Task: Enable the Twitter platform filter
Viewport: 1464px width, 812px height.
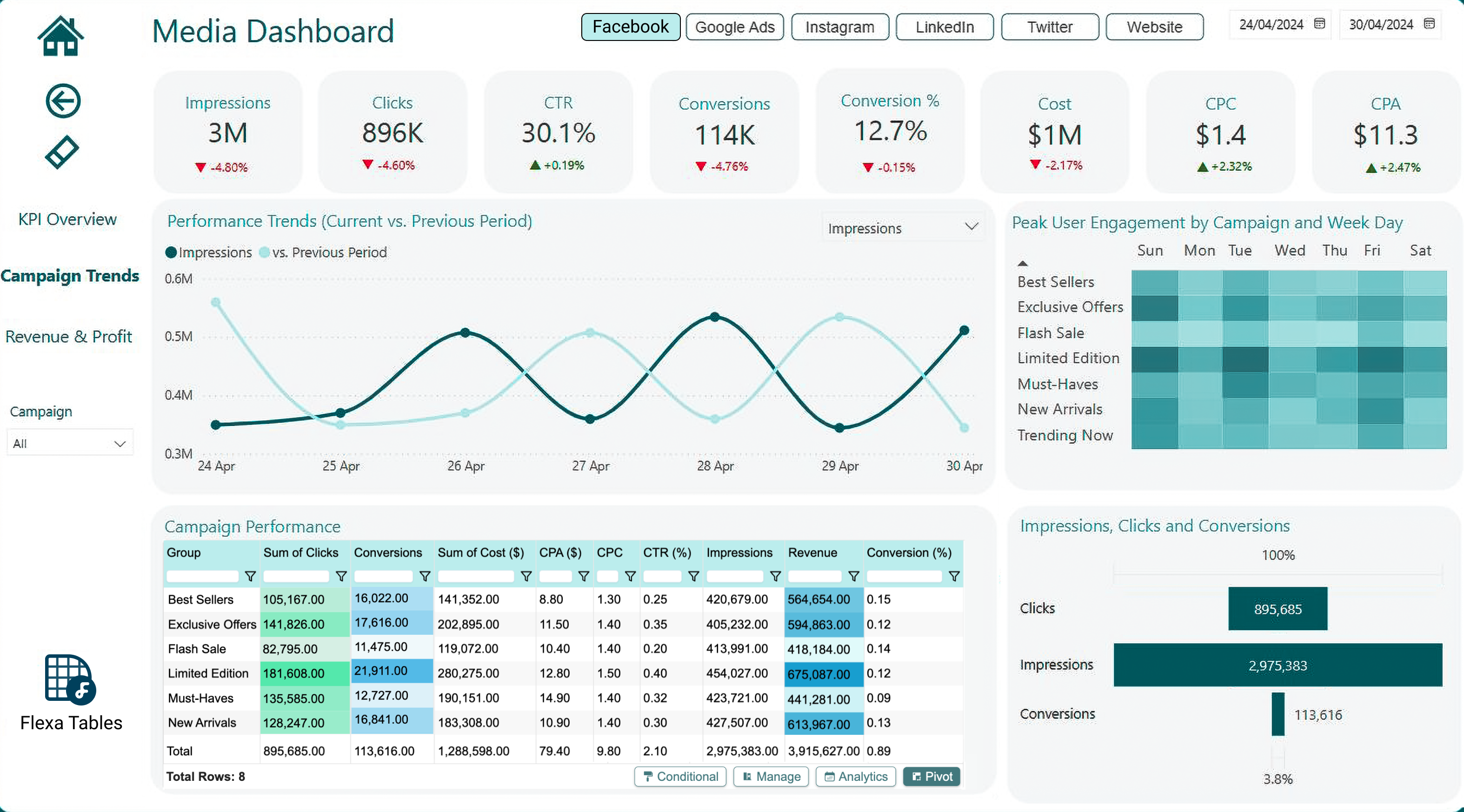Action: [x=1049, y=27]
